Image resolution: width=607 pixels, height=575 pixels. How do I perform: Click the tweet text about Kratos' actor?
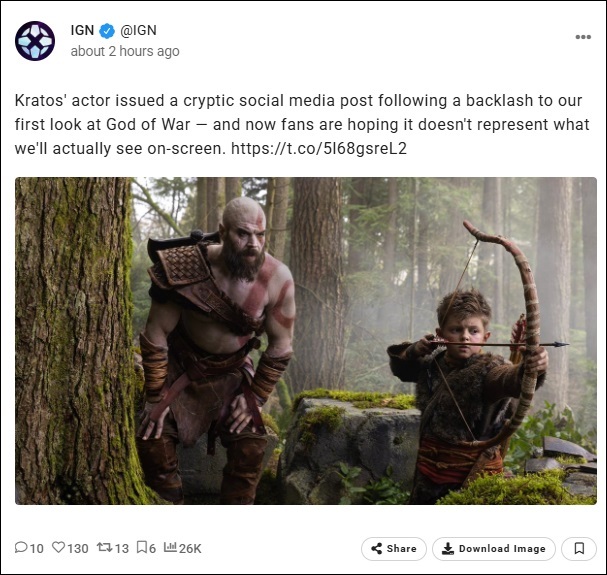point(302,124)
